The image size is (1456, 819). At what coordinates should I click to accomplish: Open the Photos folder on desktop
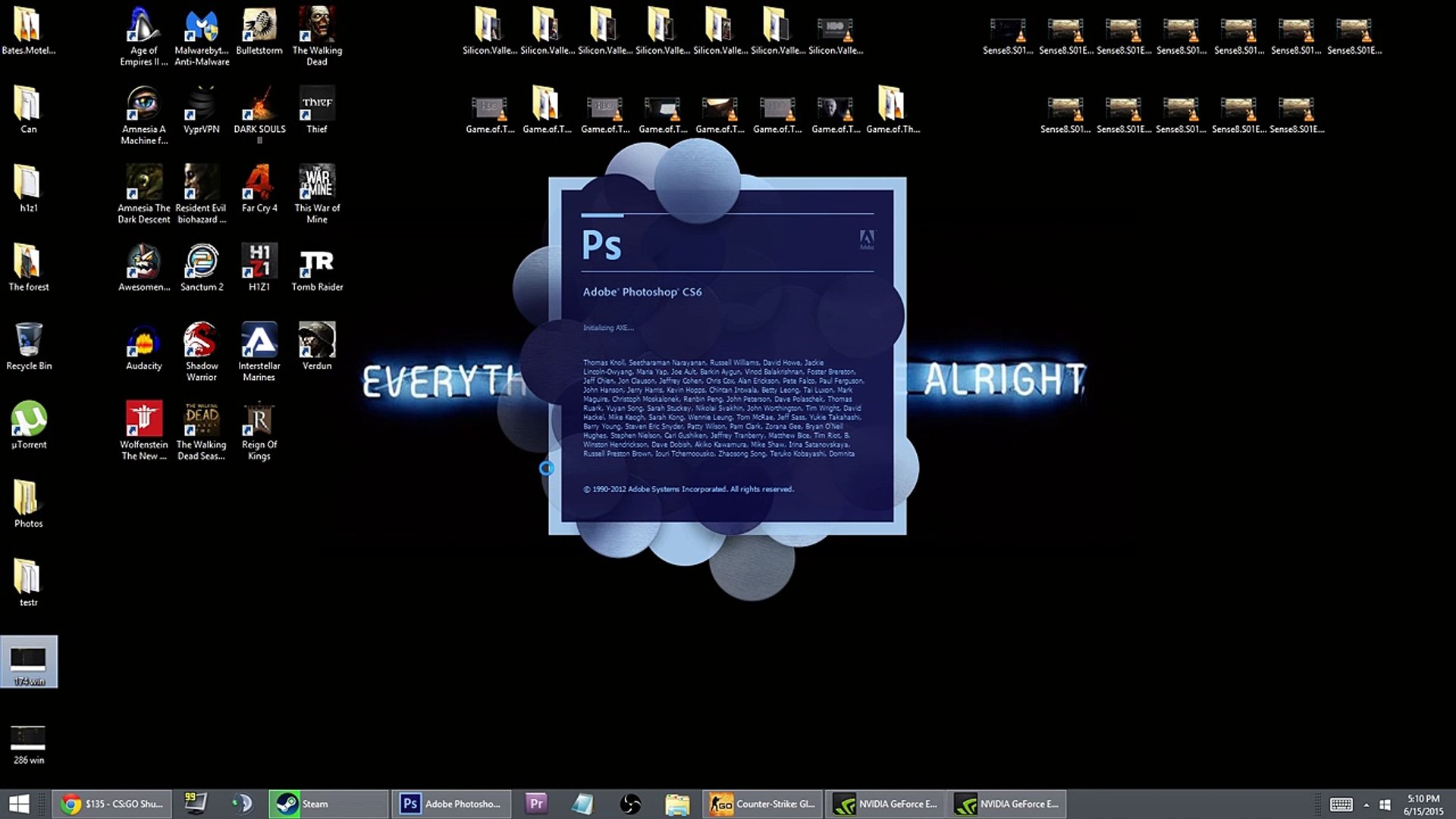29,500
